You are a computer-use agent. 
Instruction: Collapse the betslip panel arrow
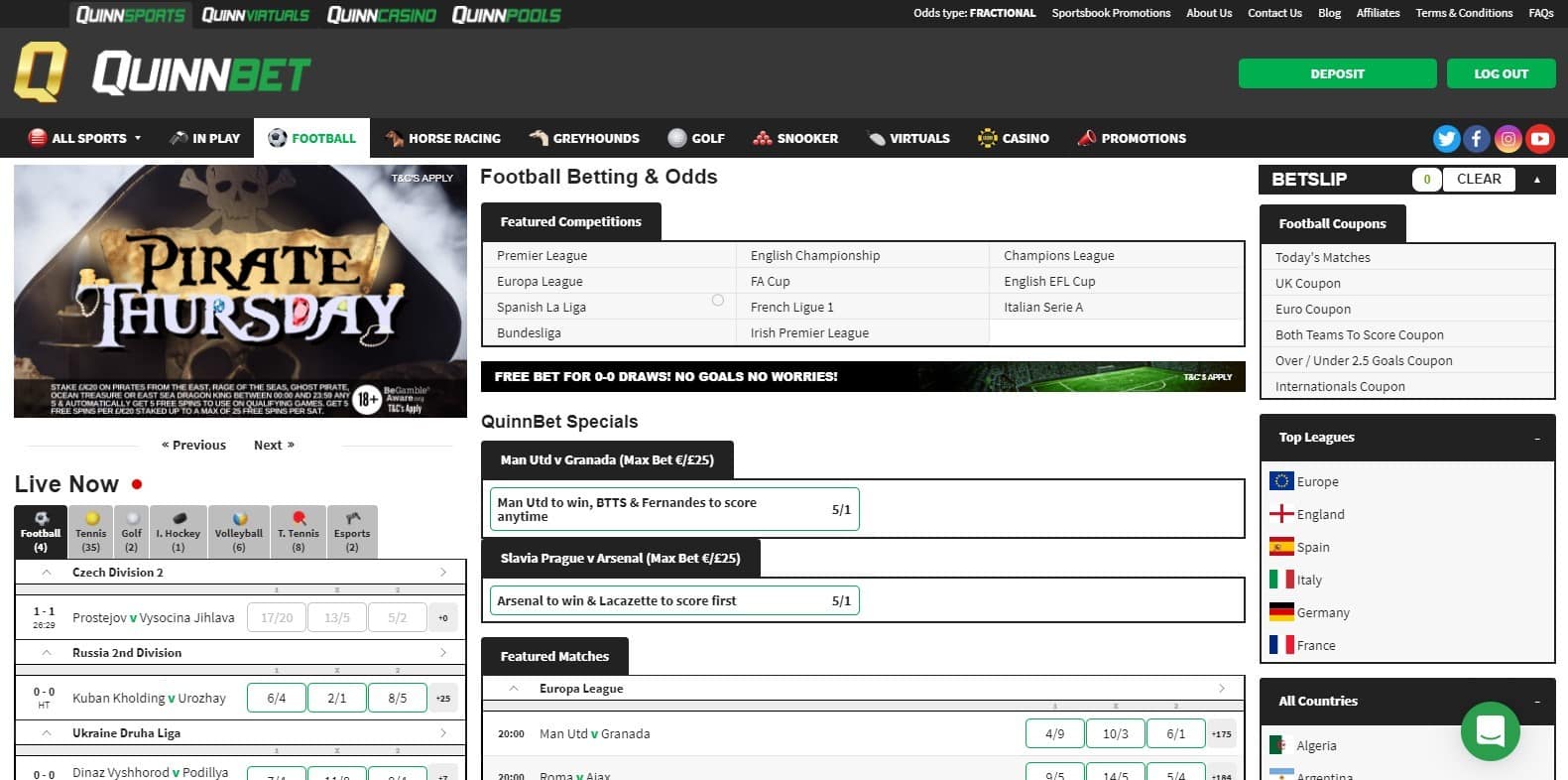[x=1537, y=180]
